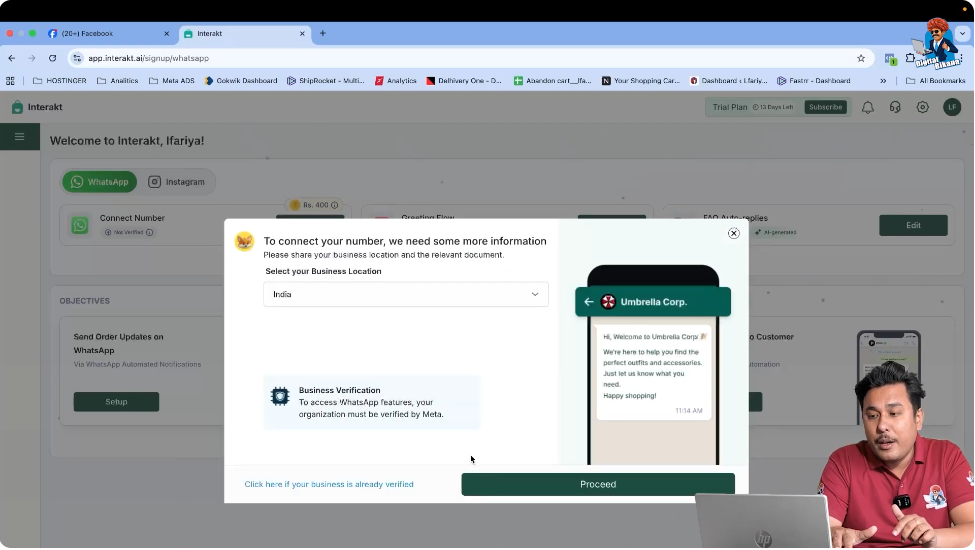
Task: Go back in browser history
Action: 12,58
